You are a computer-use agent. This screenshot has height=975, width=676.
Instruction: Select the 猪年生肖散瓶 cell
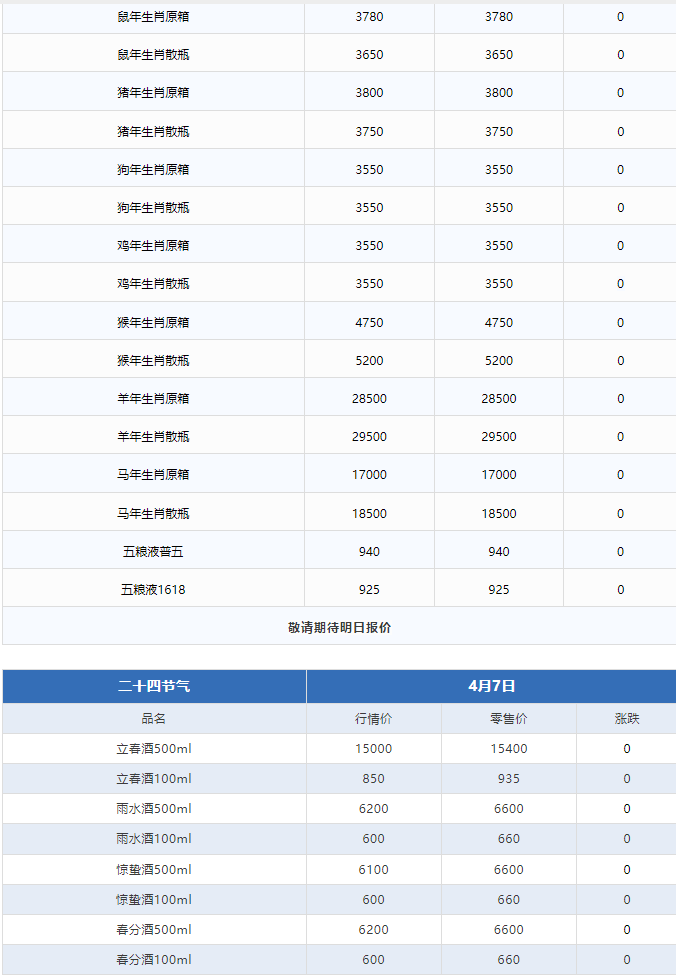click(153, 132)
